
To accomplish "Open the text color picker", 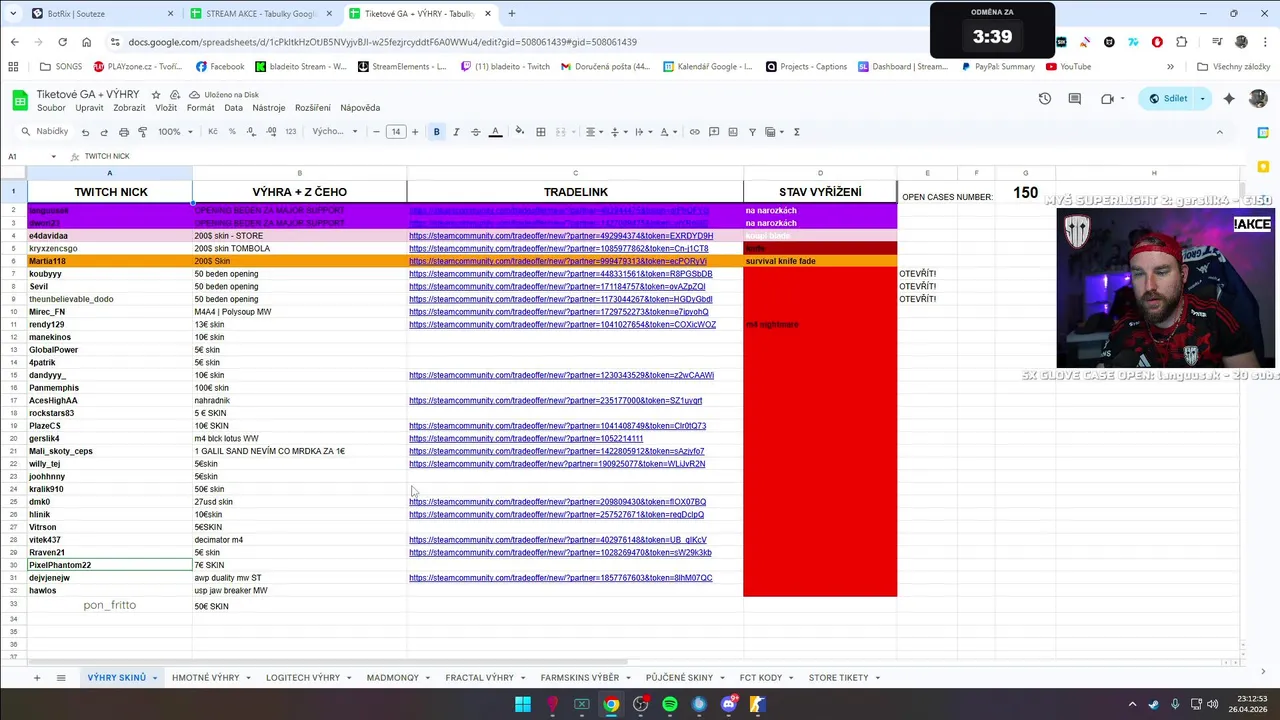I will point(495,132).
